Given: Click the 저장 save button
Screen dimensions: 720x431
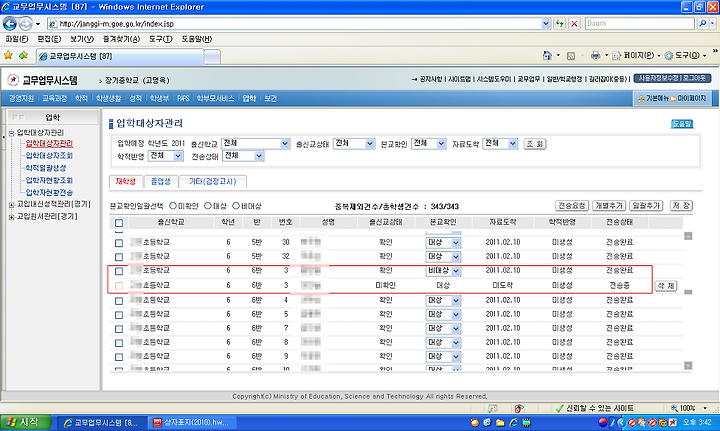Looking at the screenshot, I should pos(681,206).
